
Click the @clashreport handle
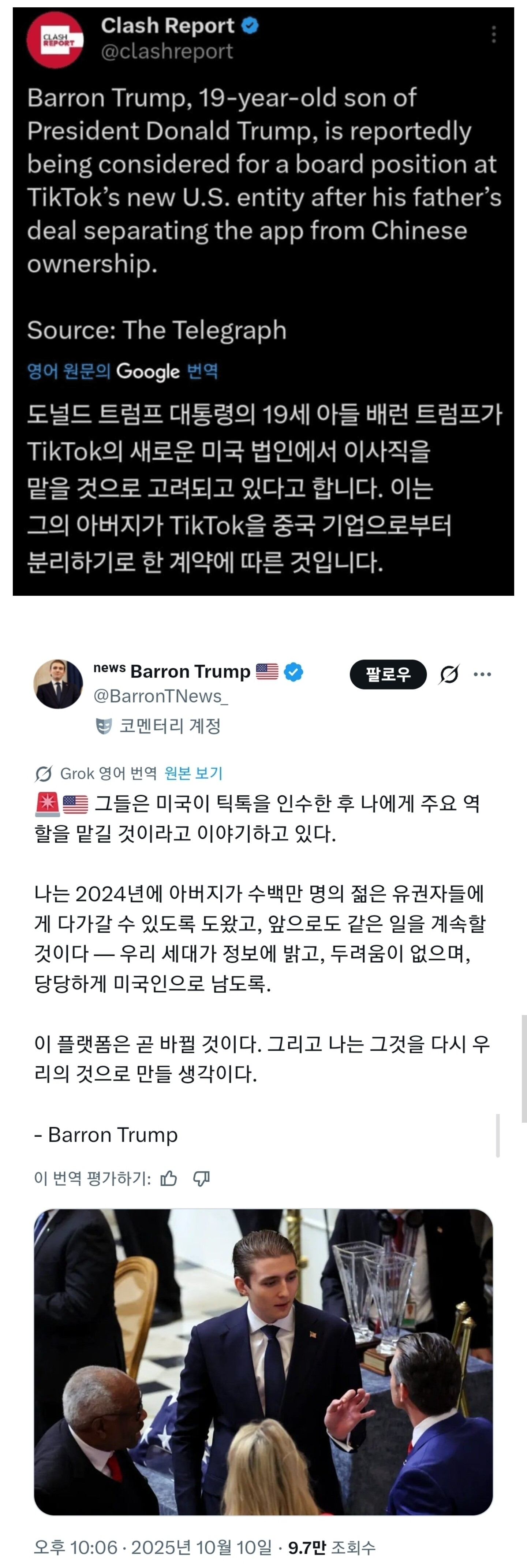coord(167,52)
